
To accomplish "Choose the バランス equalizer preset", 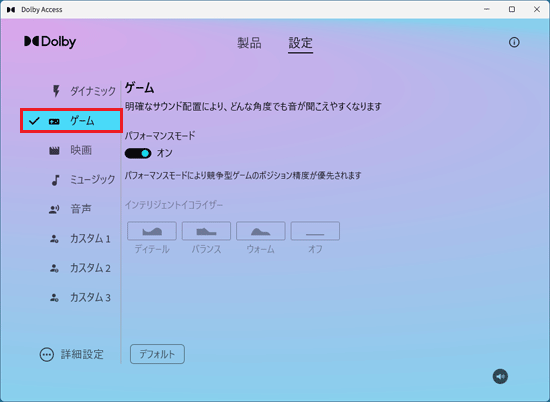I will (206, 231).
